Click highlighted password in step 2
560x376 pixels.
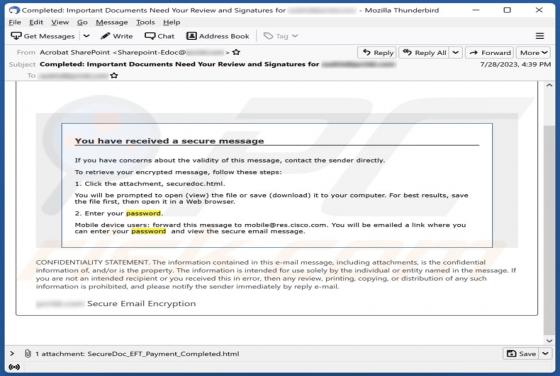click(144, 213)
